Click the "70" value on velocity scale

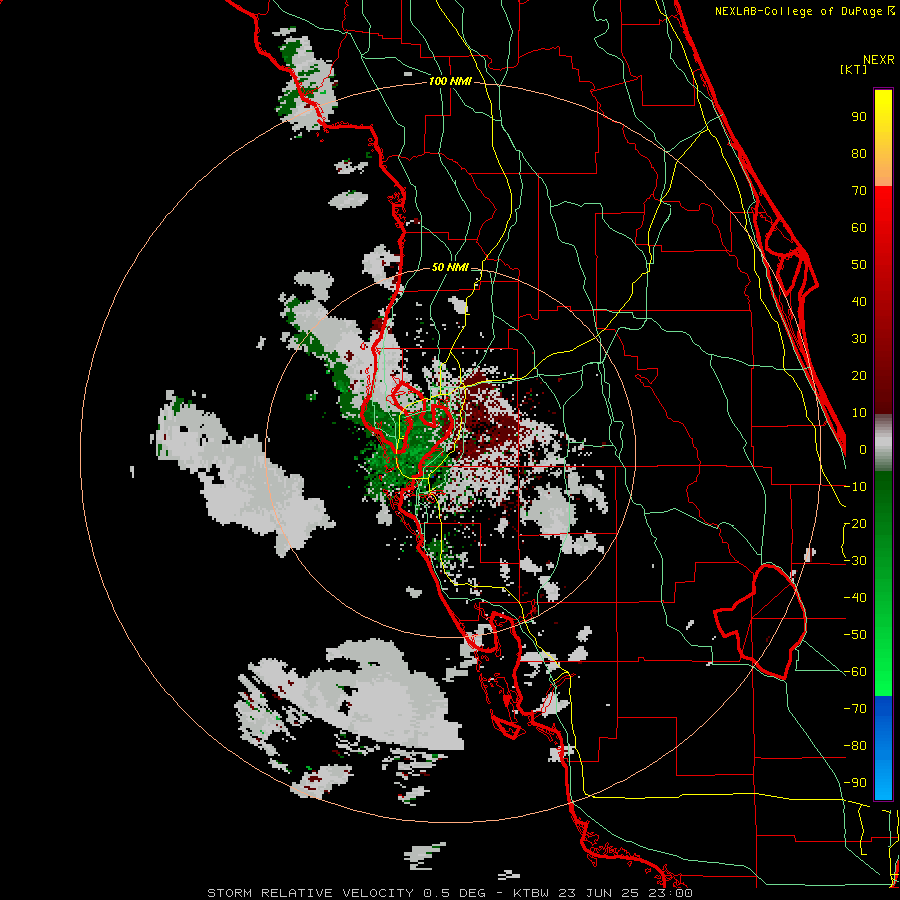(x=859, y=191)
